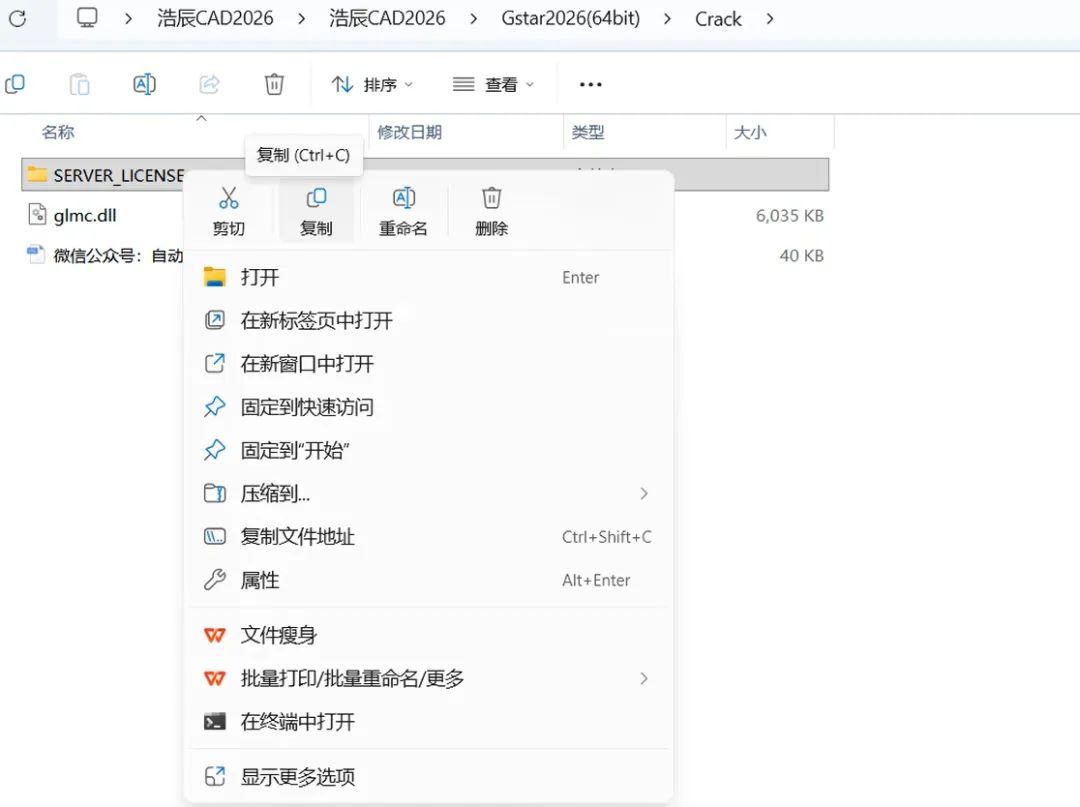Image resolution: width=1080 pixels, height=807 pixels.
Task: Open the three-dot more options menu
Action: click(x=590, y=85)
